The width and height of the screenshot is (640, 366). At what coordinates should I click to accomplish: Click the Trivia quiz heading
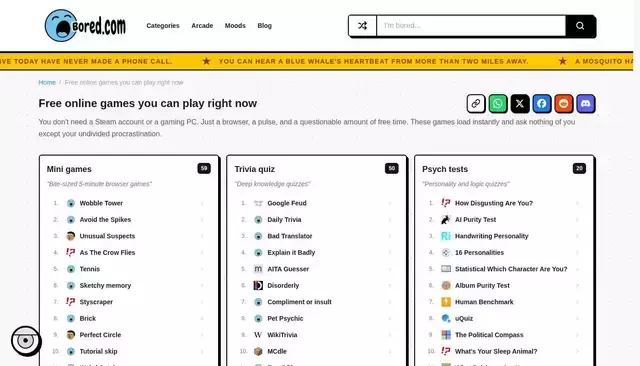tap(255, 169)
